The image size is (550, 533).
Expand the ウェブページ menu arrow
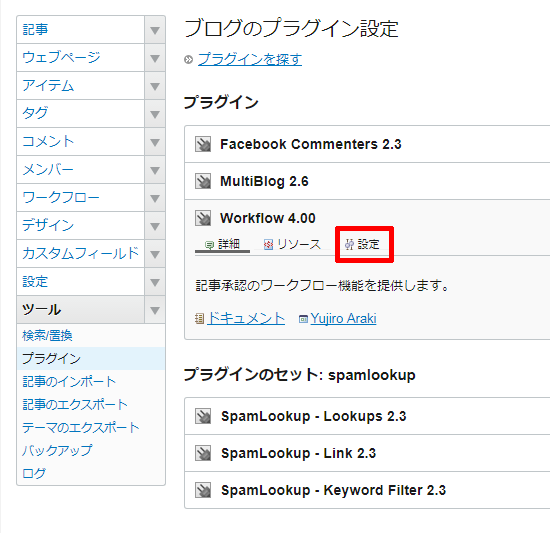pyautogui.click(x=155, y=58)
